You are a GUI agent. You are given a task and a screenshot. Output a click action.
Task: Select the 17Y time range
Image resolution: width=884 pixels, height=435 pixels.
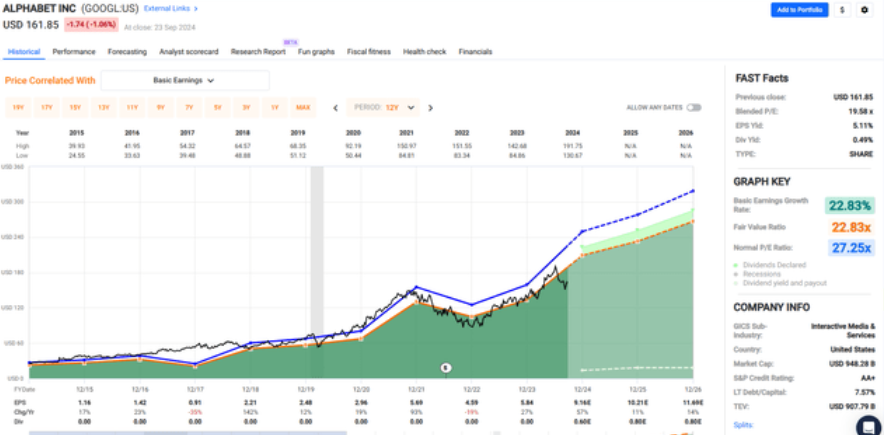click(47, 108)
